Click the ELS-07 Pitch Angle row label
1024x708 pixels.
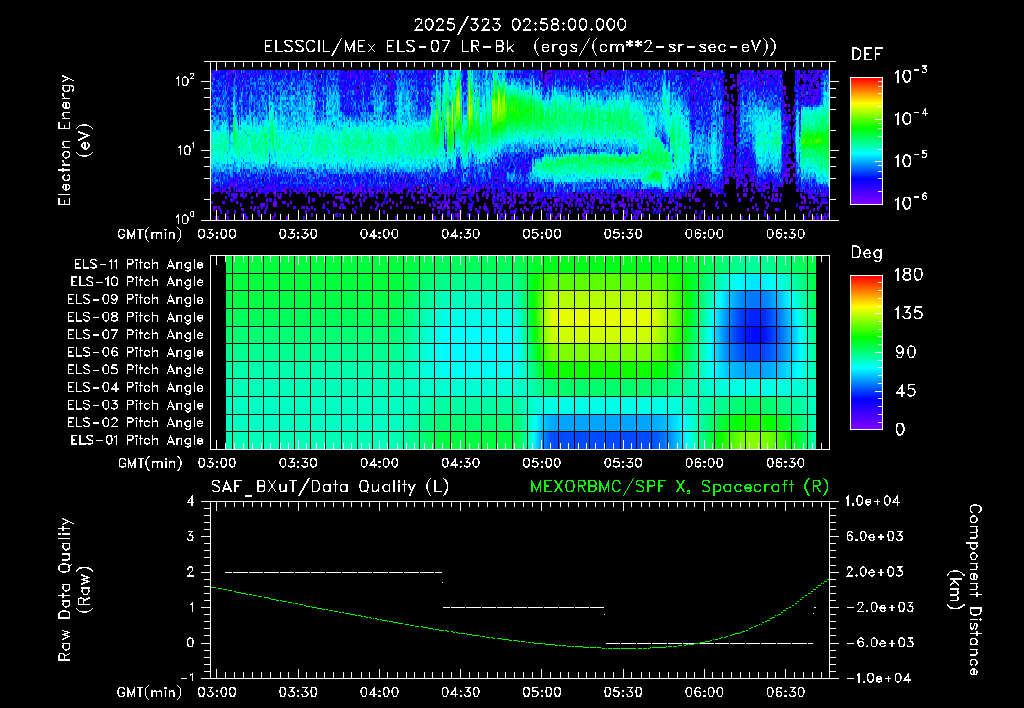(135, 335)
